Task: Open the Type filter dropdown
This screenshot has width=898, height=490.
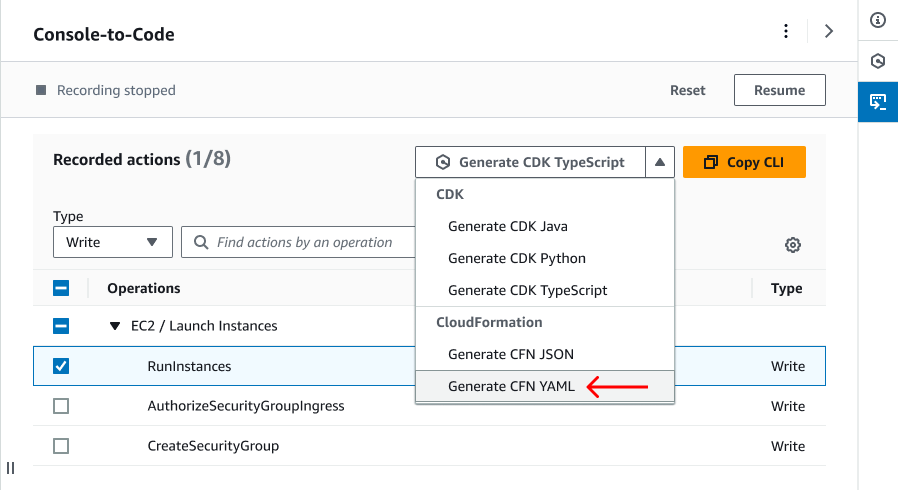Action: [x=112, y=242]
